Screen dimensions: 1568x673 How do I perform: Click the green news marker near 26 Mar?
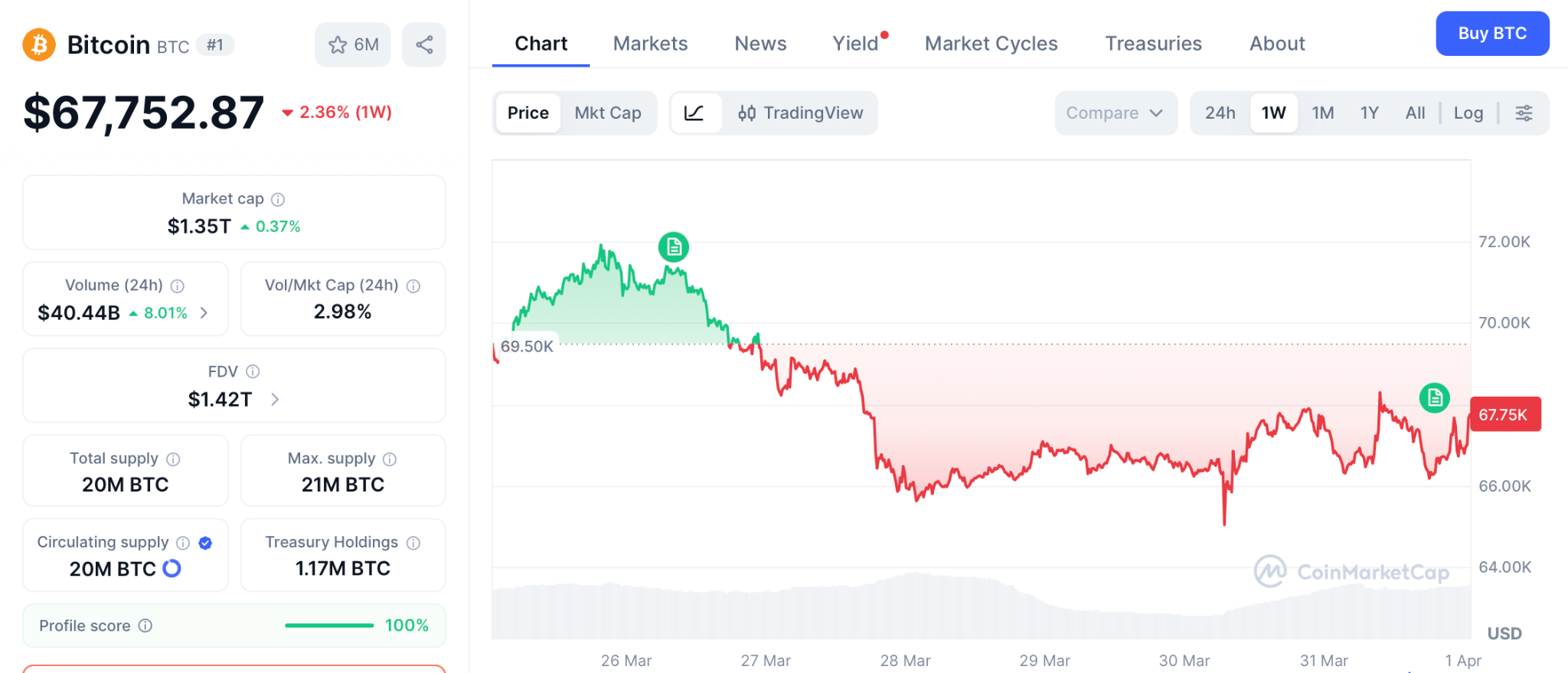click(674, 247)
